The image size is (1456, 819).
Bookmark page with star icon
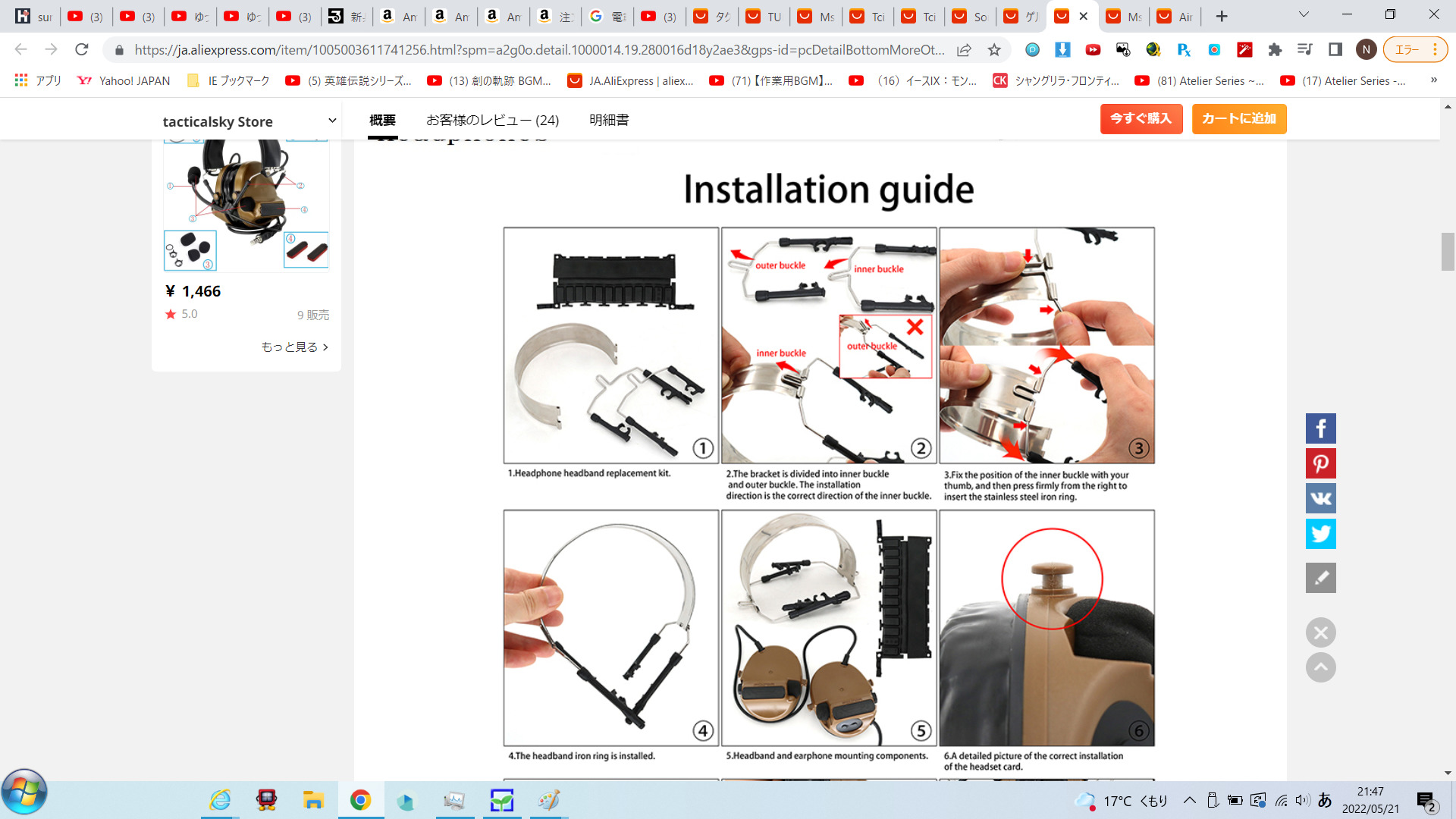tap(994, 50)
